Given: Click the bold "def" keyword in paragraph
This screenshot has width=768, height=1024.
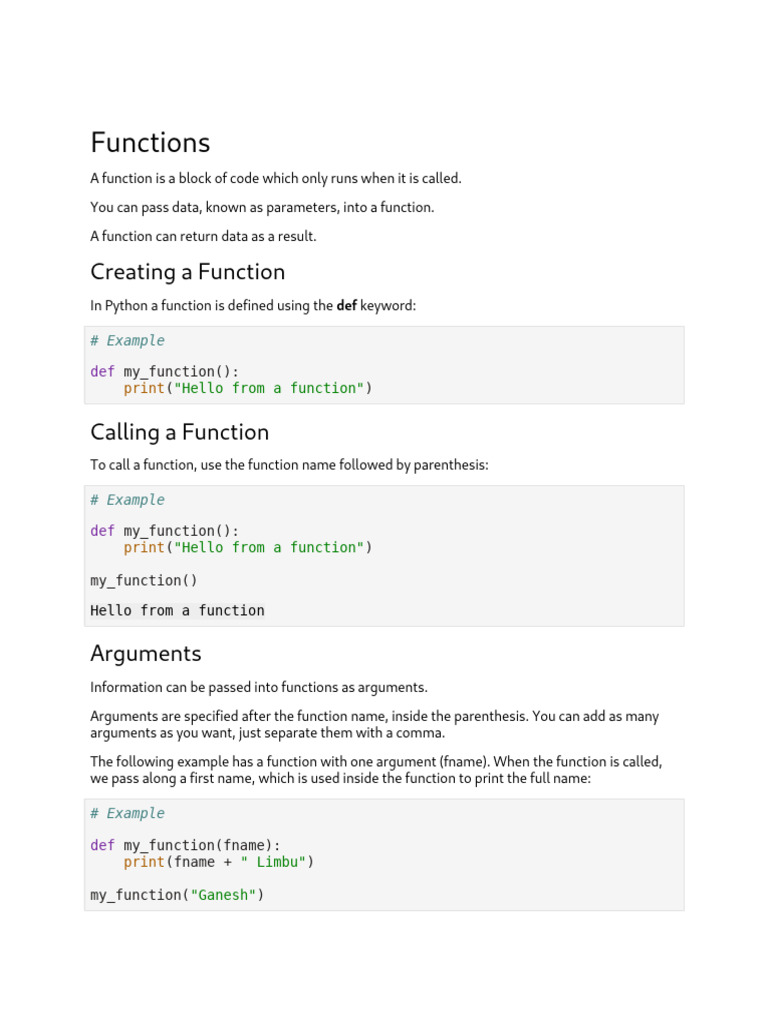Looking at the screenshot, I should 346,306.
